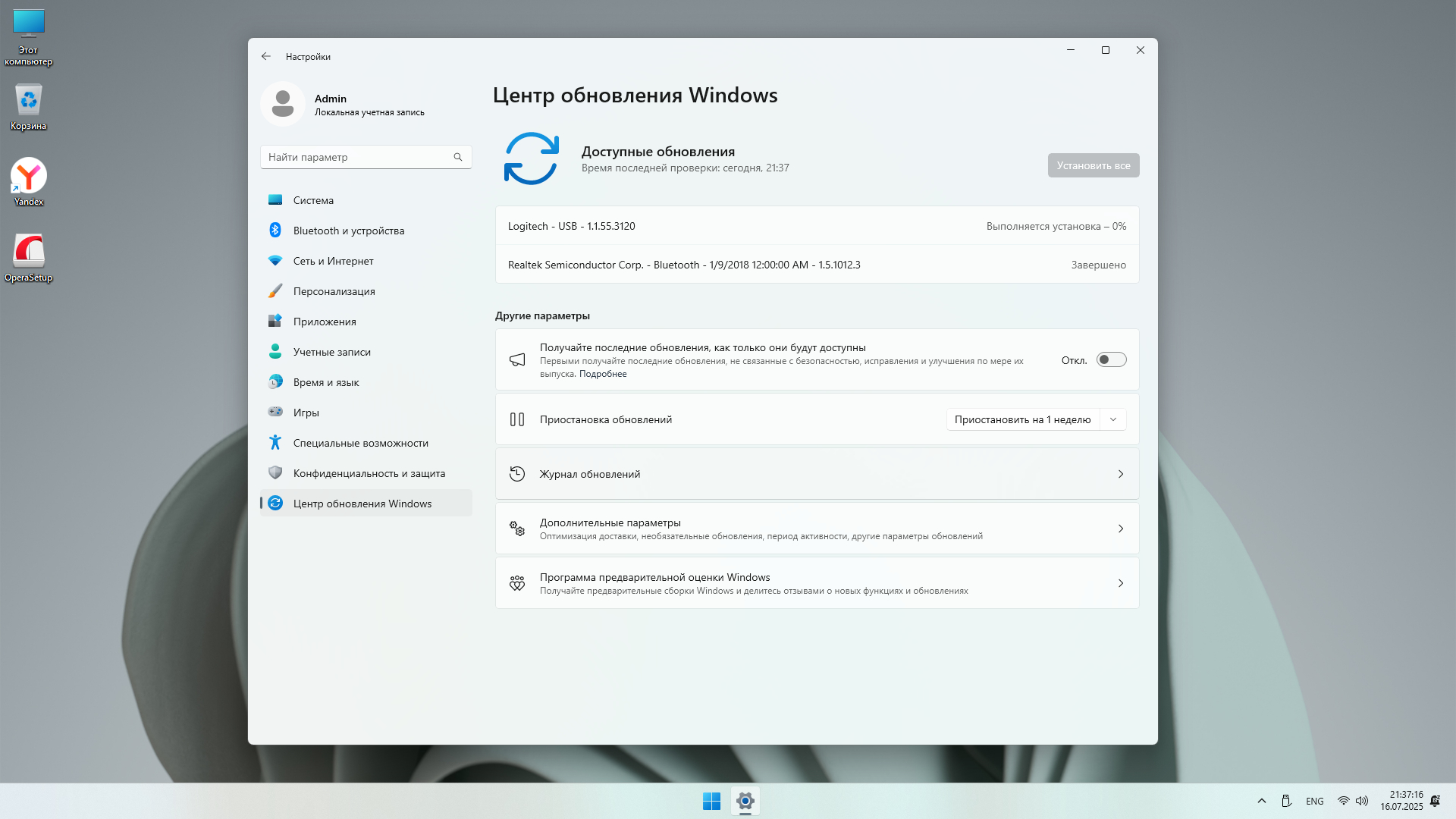Image resolution: width=1456 pixels, height=819 pixels.
Task: Expand the pause duration dropdown arrow
Action: 1113,419
